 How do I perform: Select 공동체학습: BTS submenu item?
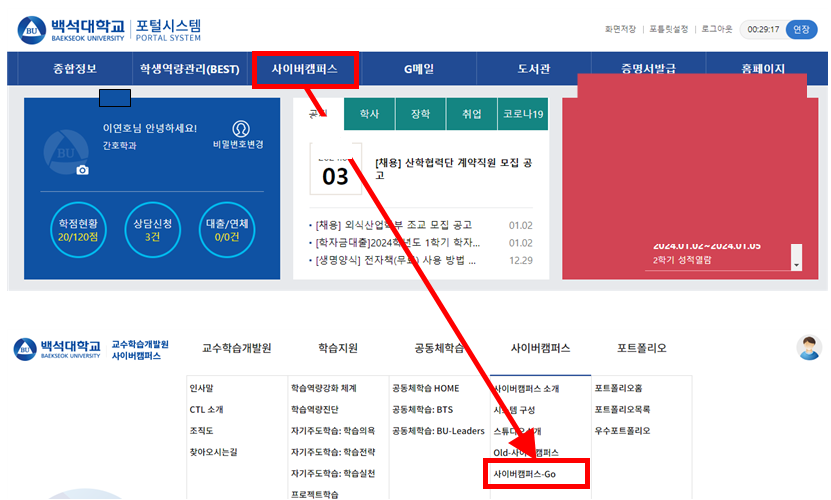click(424, 409)
